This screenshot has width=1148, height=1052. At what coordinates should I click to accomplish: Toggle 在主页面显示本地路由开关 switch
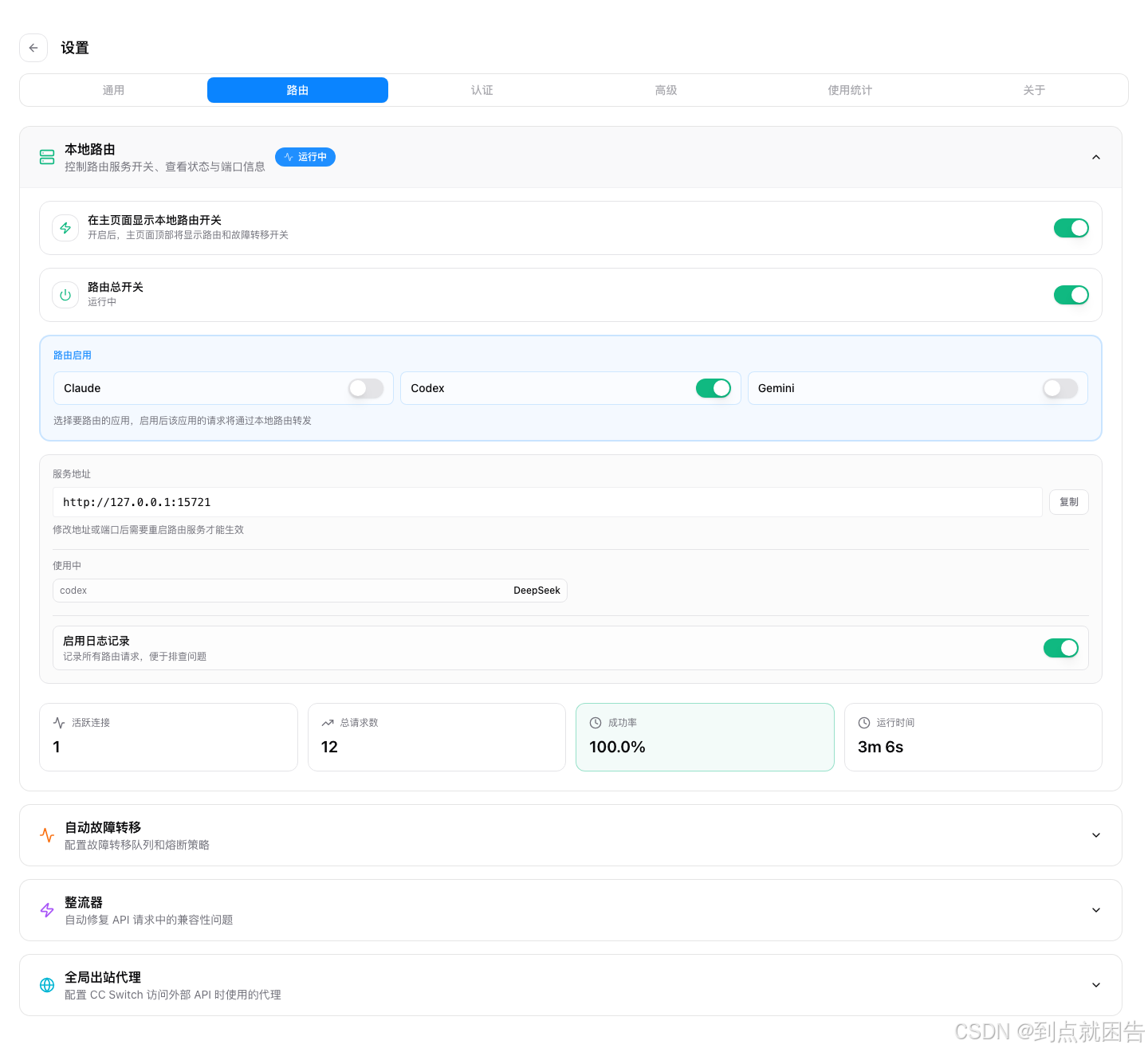(x=1071, y=228)
